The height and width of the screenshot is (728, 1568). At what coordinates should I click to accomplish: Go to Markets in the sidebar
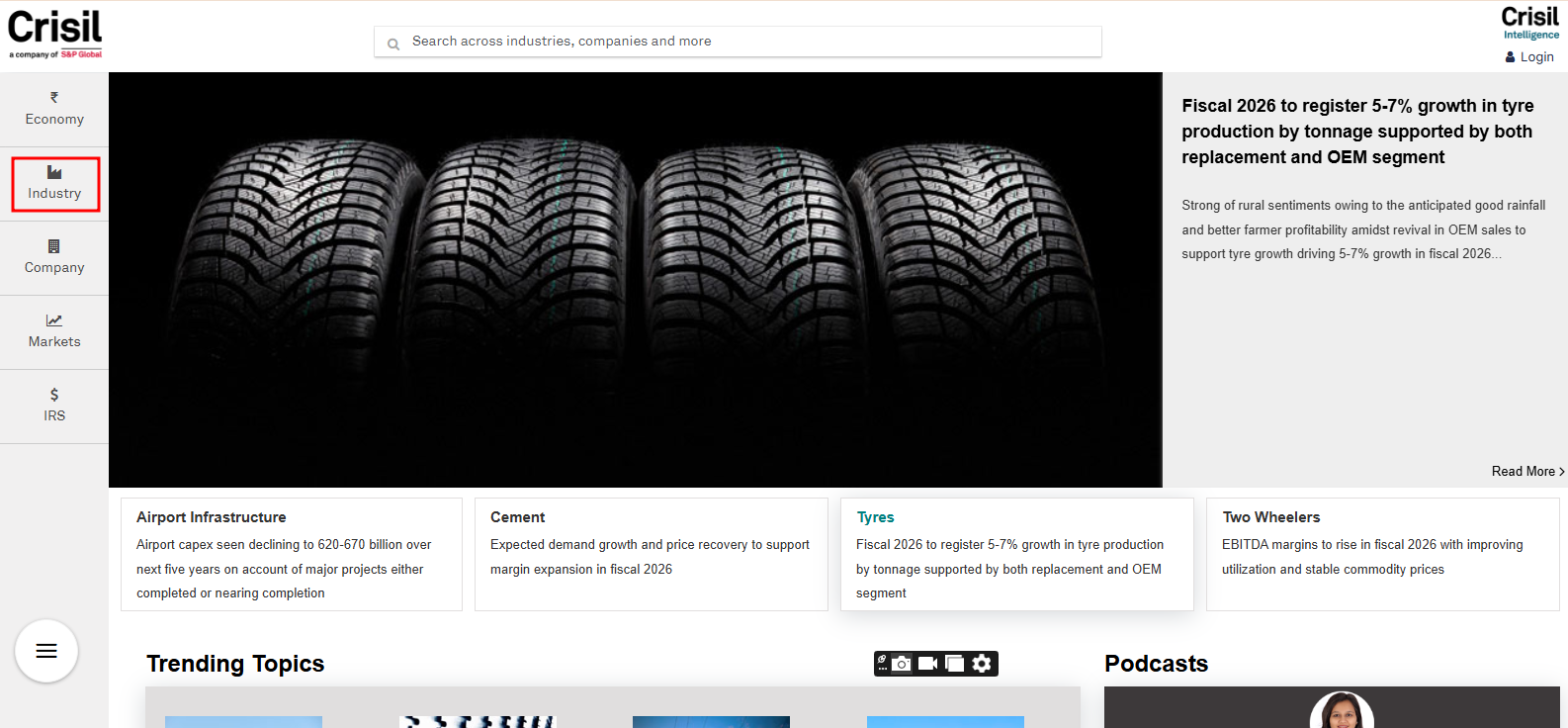[x=54, y=331]
